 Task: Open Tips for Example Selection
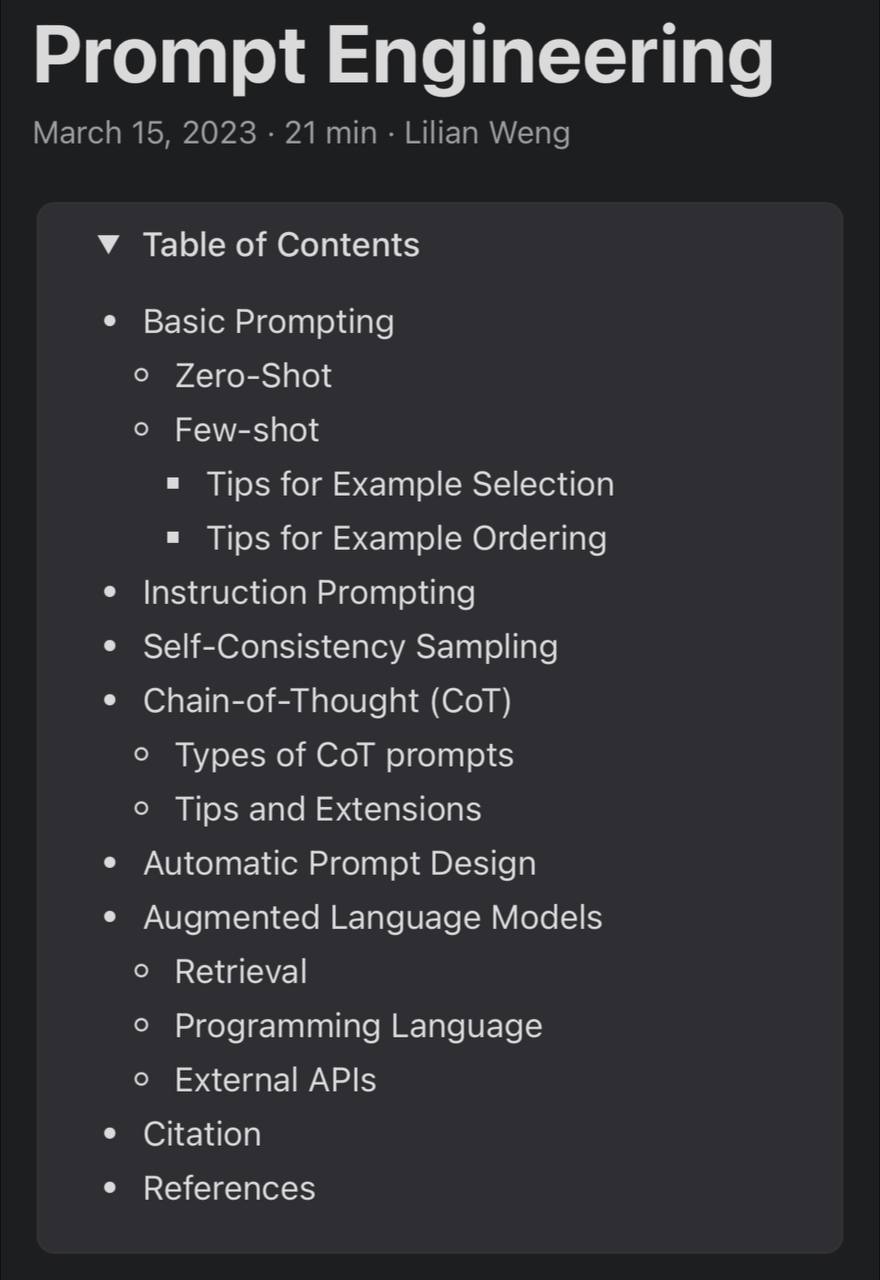(x=410, y=485)
